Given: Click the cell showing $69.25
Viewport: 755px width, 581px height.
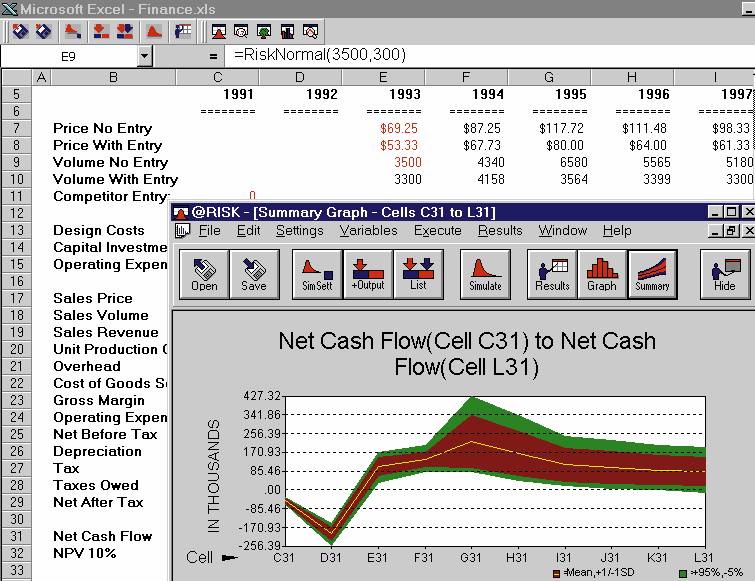Looking at the screenshot, I should tap(383, 128).
